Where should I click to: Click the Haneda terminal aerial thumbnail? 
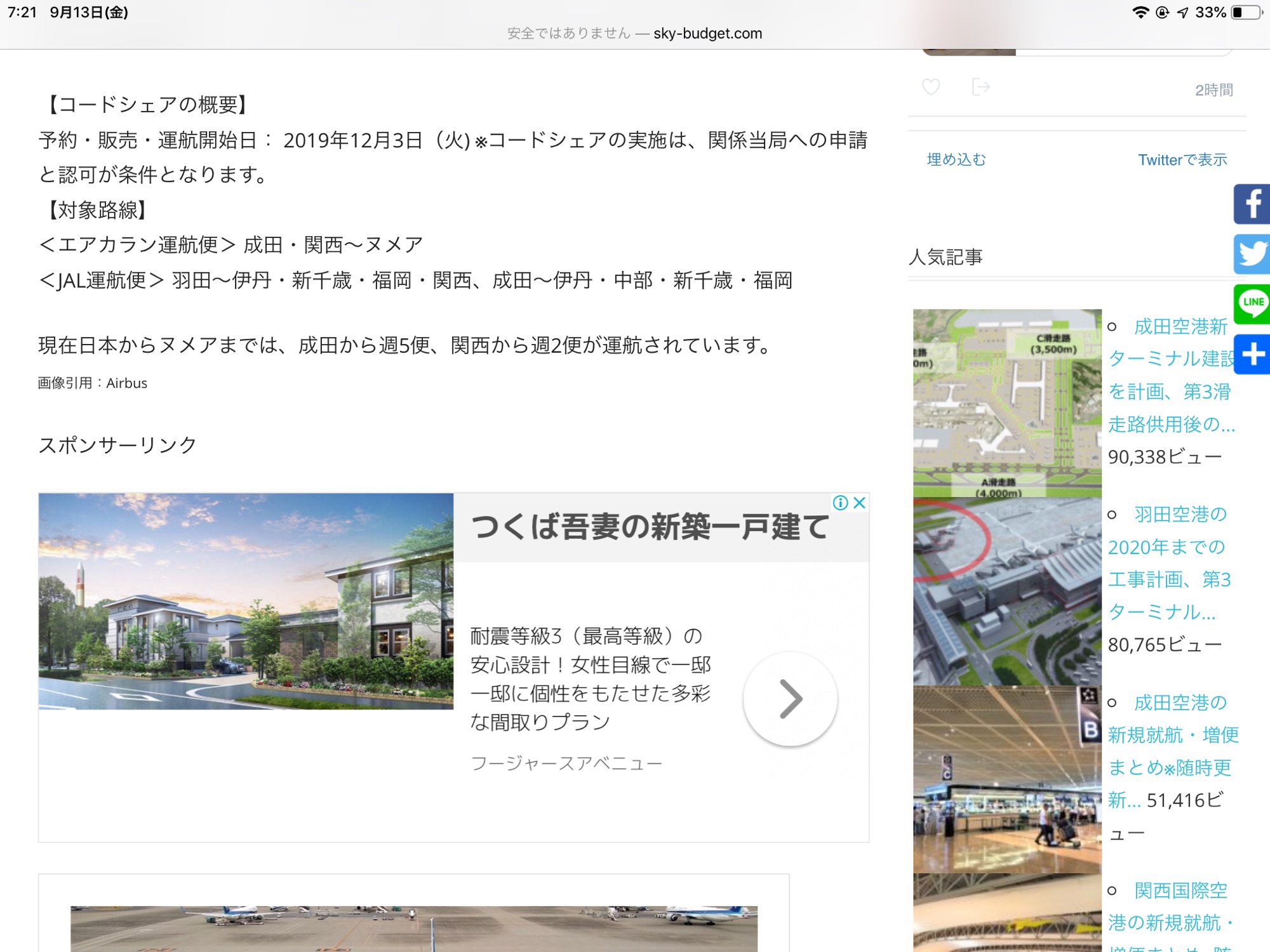point(1007,591)
